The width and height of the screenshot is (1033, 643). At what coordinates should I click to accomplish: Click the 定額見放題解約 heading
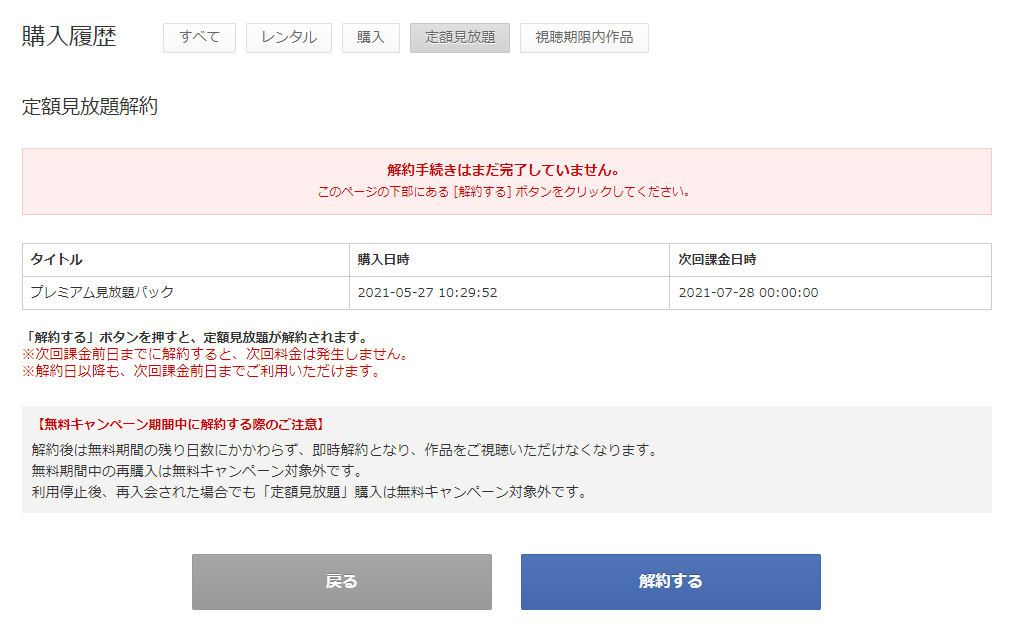coord(90,106)
